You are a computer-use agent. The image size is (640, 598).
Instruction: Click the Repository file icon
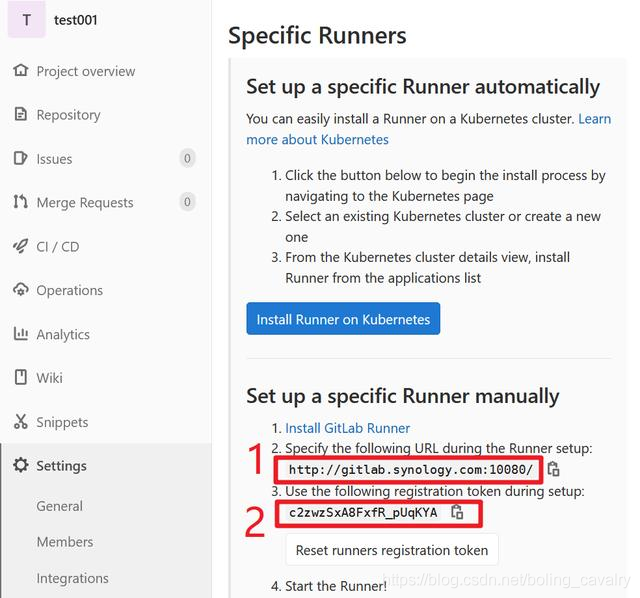pyautogui.click(x=20, y=114)
